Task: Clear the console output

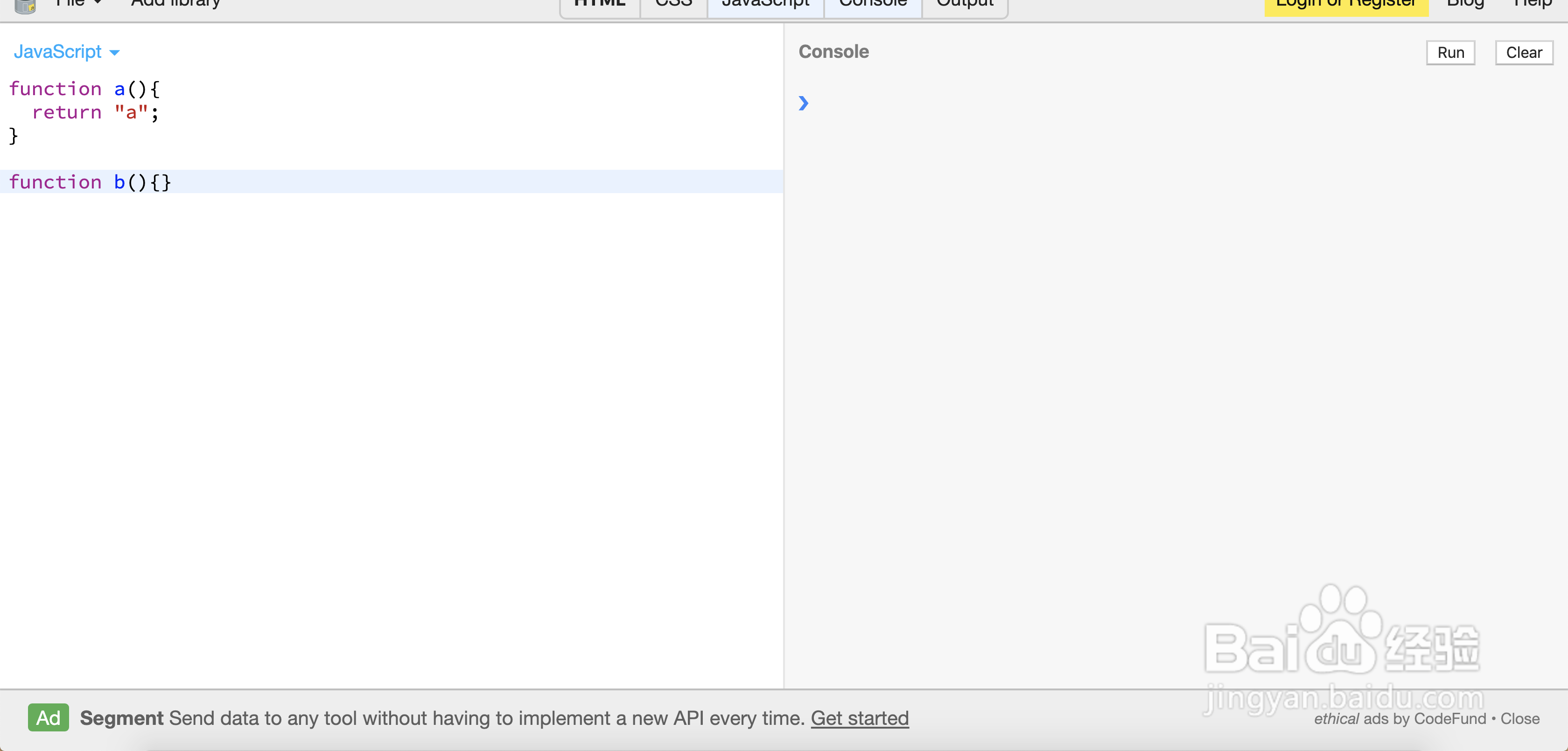Action: [x=1524, y=53]
